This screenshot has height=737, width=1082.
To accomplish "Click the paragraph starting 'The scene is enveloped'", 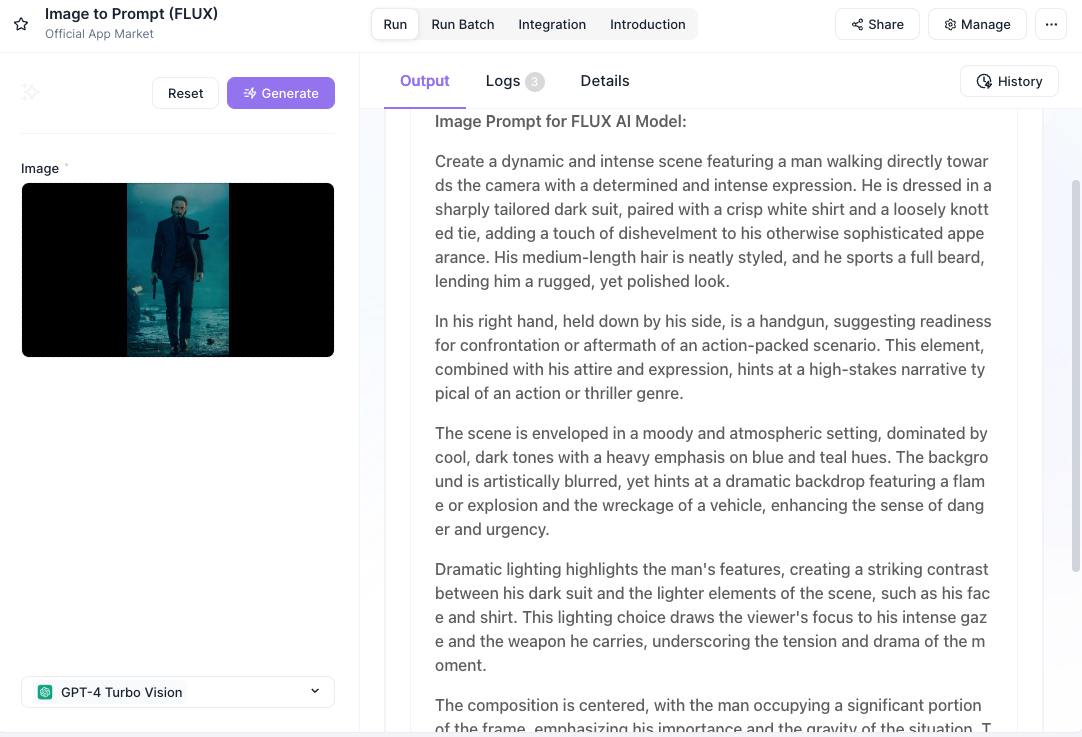I will [711, 481].
